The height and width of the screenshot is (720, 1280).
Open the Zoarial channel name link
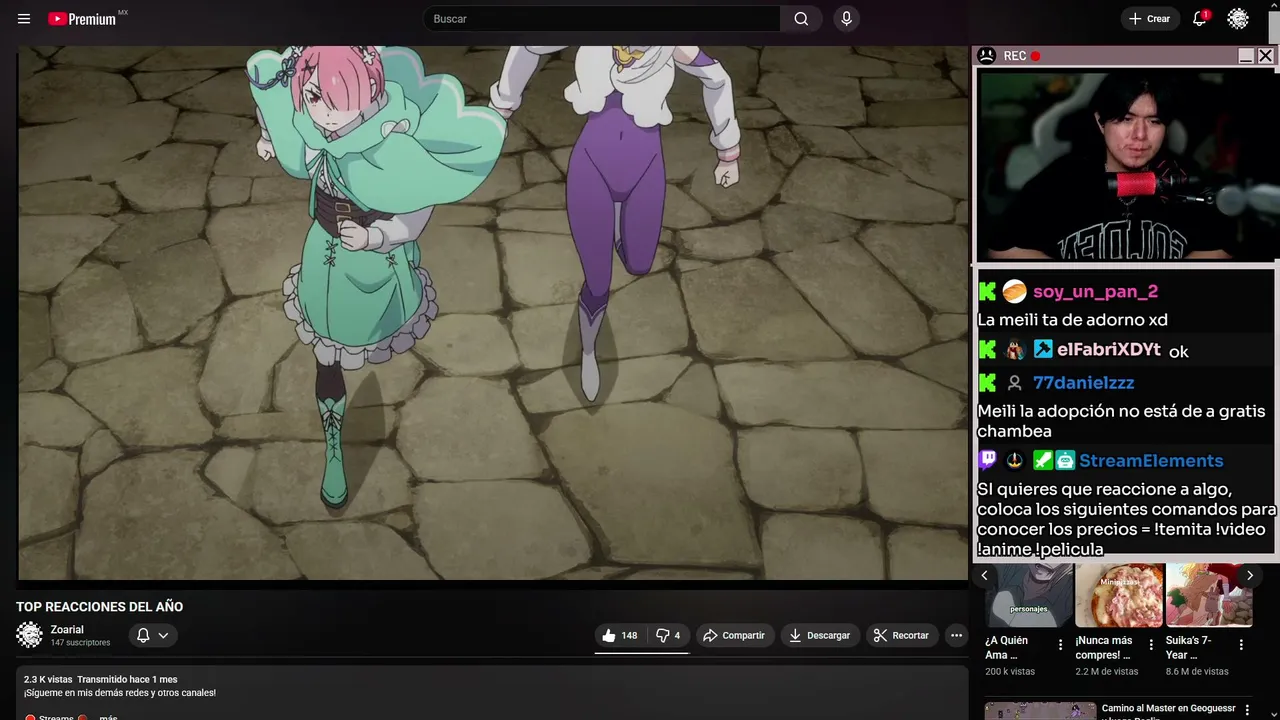pyautogui.click(x=67, y=630)
